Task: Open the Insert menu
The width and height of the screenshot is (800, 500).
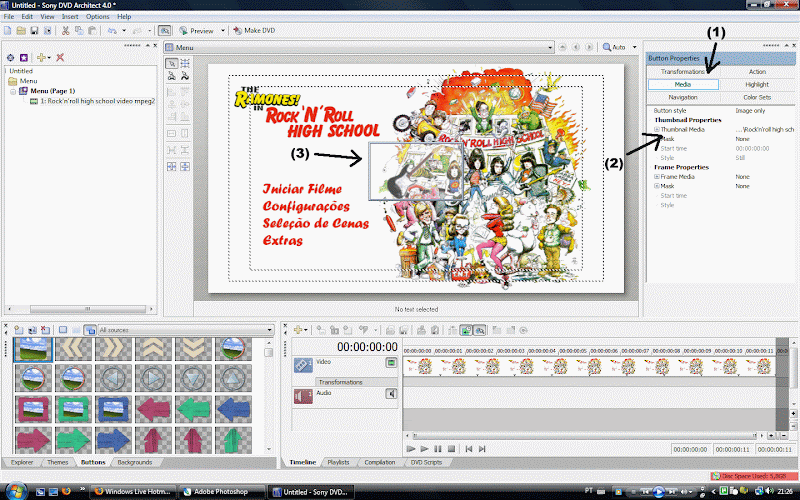Action: click(x=70, y=16)
